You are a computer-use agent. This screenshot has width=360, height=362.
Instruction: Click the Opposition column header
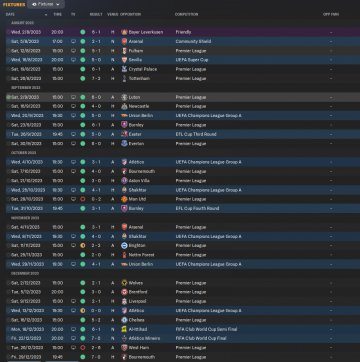click(130, 14)
